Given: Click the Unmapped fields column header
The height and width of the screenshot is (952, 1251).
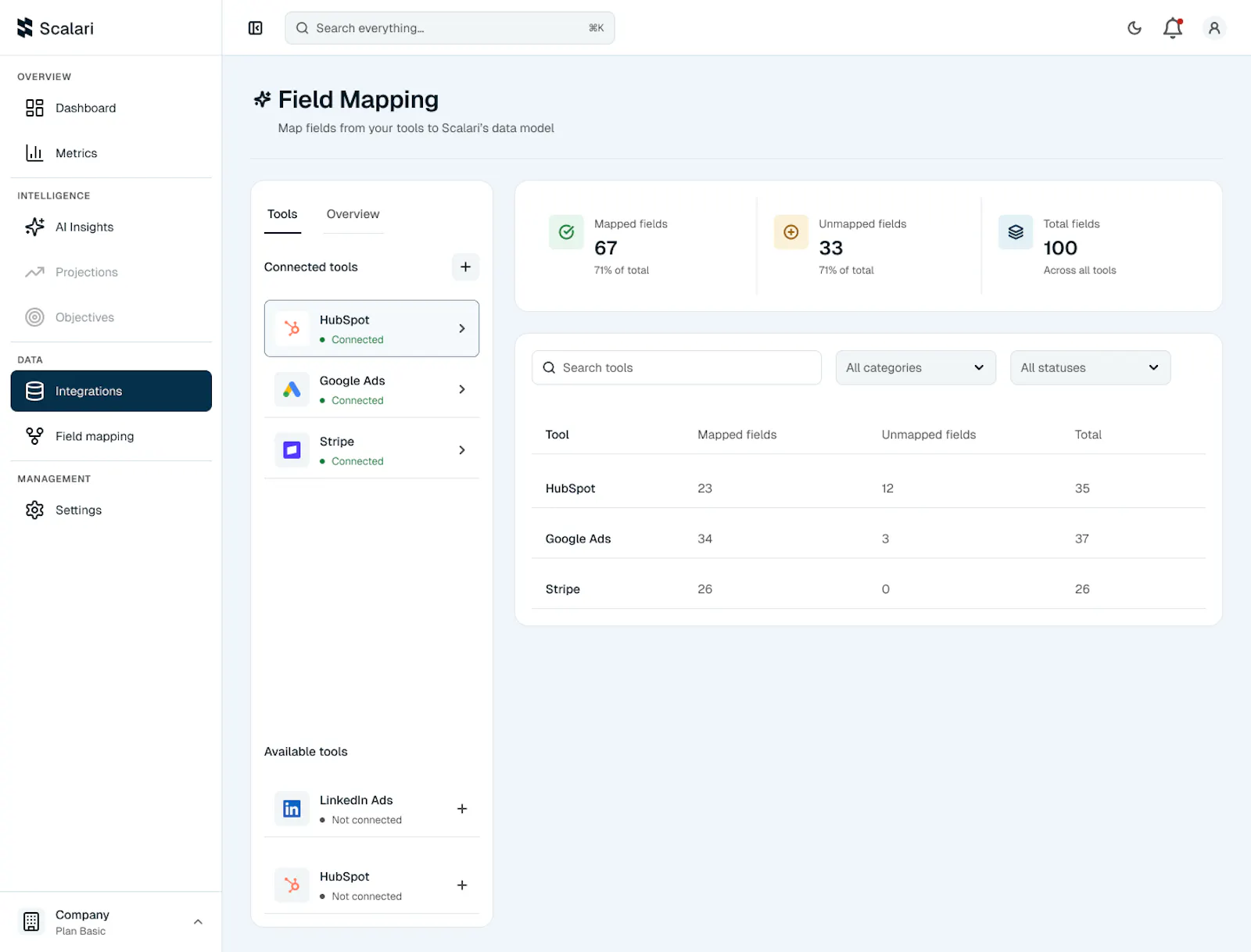Looking at the screenshot, I should tap(929, 435).
